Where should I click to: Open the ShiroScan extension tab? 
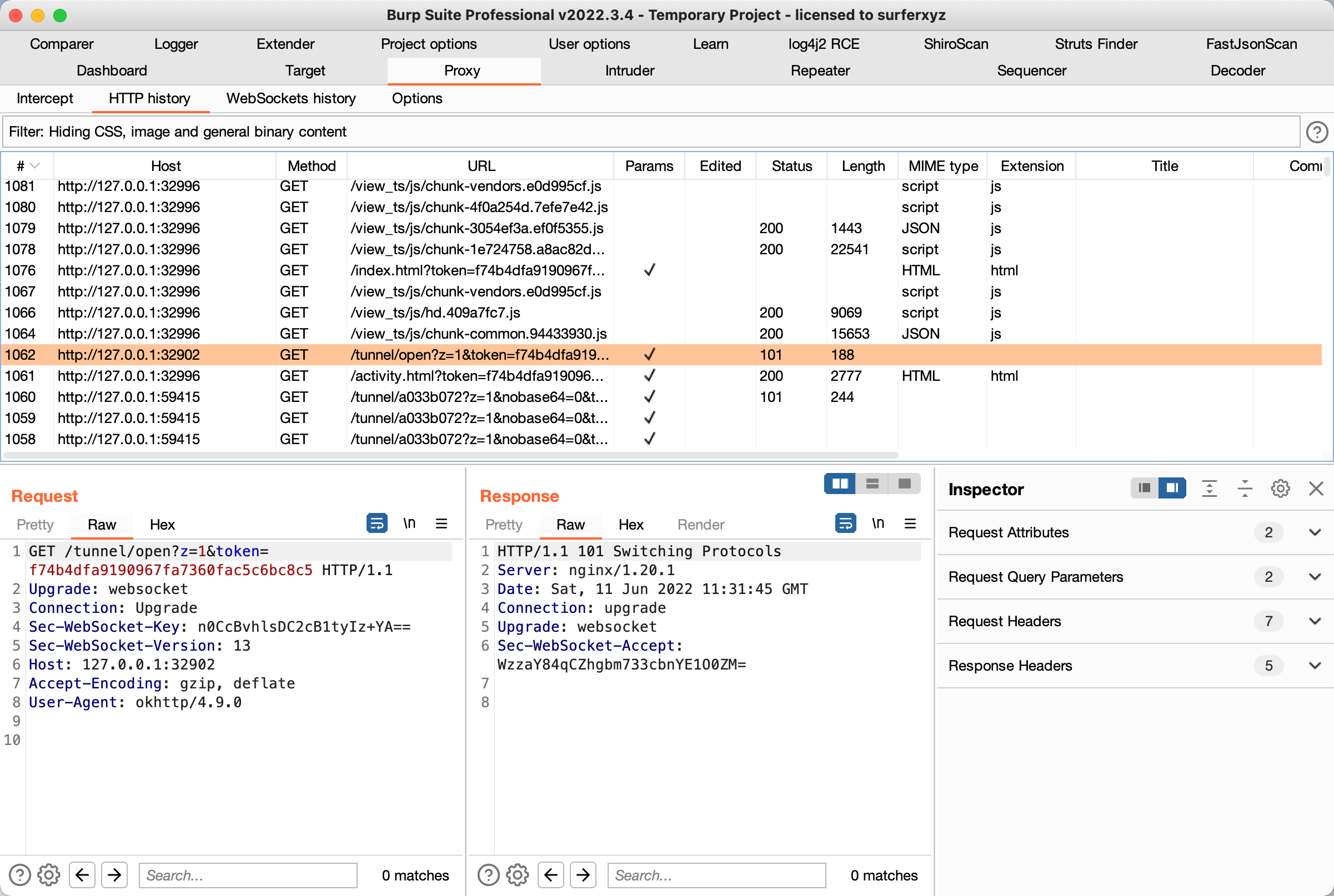956,44
